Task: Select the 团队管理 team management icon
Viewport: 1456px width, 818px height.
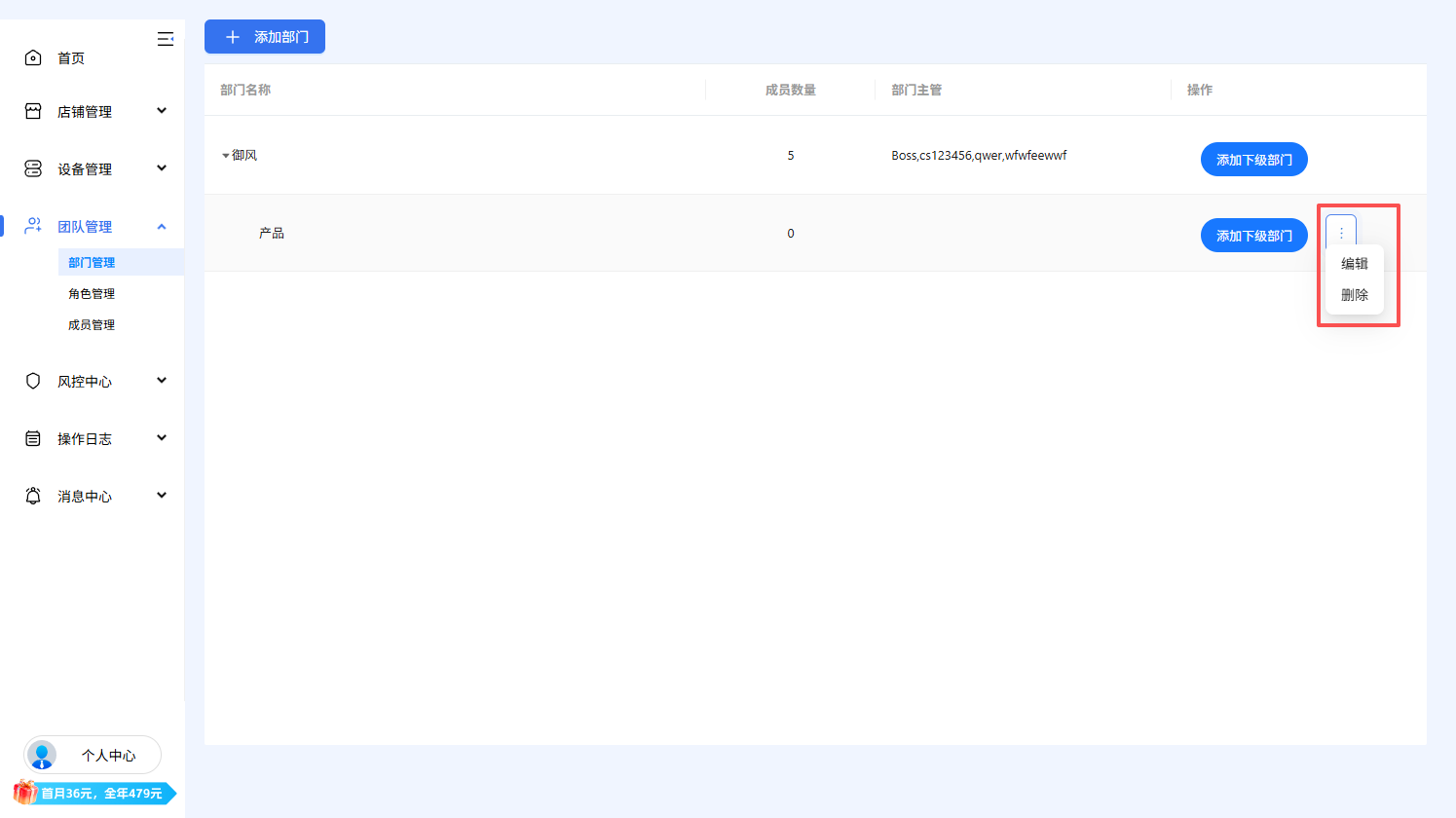Action: point(32,225)
